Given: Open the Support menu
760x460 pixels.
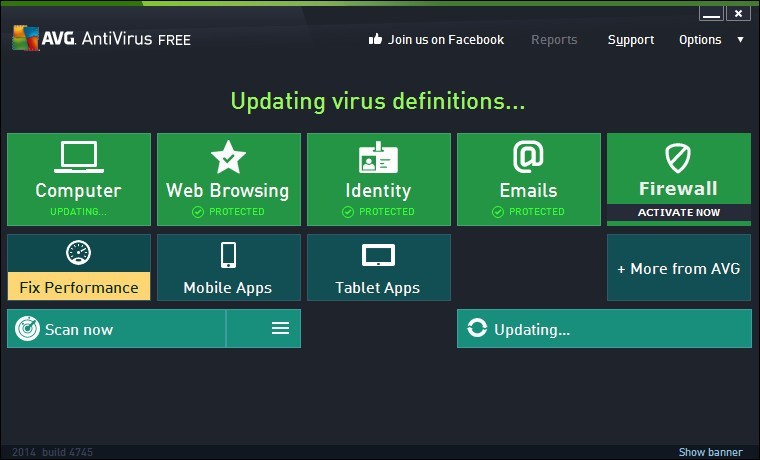Looking at the screenshot, I should coord(631,40).
